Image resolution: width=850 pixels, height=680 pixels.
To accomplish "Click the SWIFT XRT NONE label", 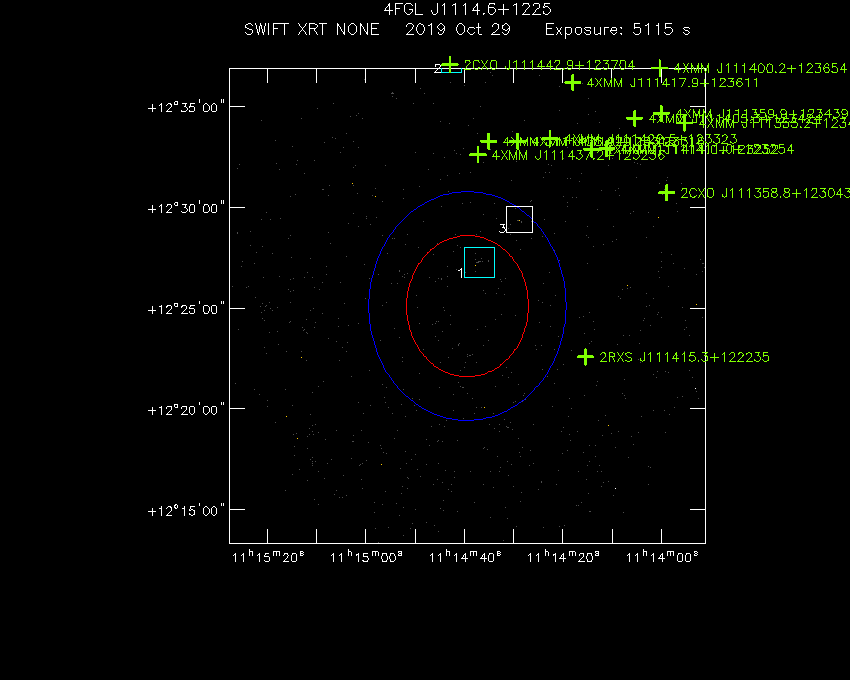I will 312,29.
